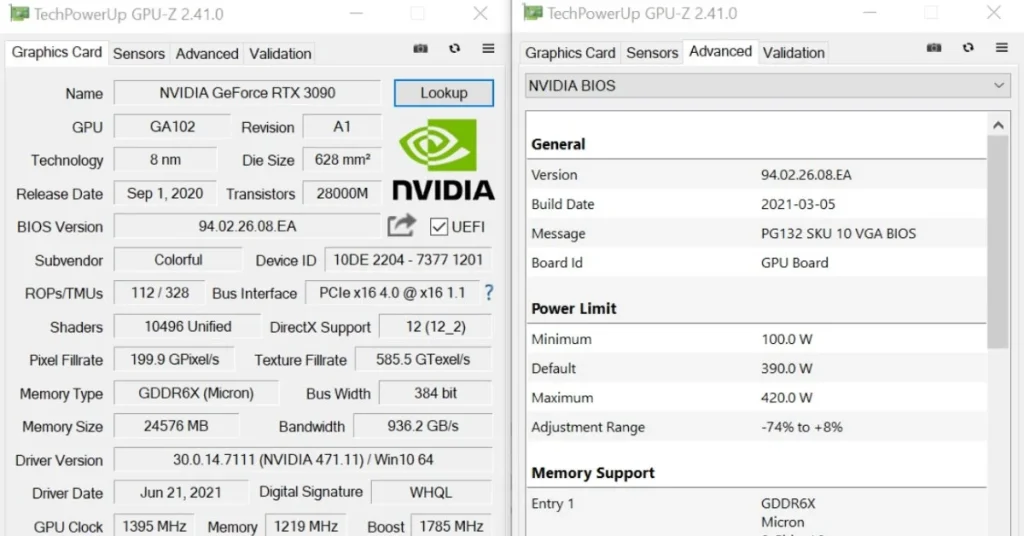Open the NVIDIA BIOS dropdown
1024x536 pixels.
pyautogui.click(x=767, y=86)
